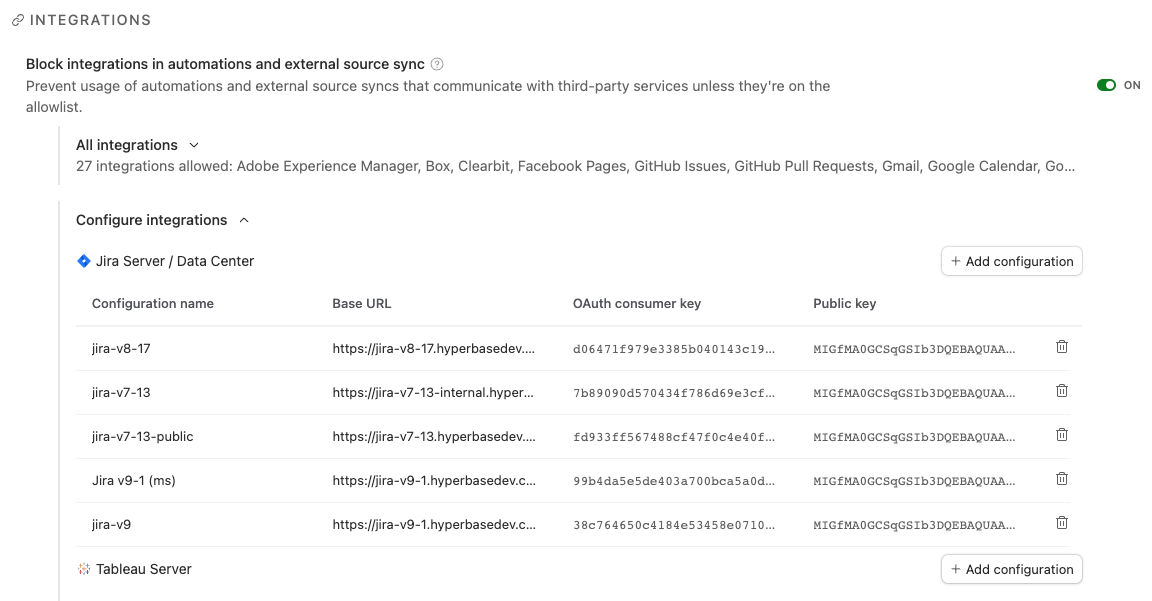
Task: Turn off Block integrations toggle
Action: click(1106, 85)
